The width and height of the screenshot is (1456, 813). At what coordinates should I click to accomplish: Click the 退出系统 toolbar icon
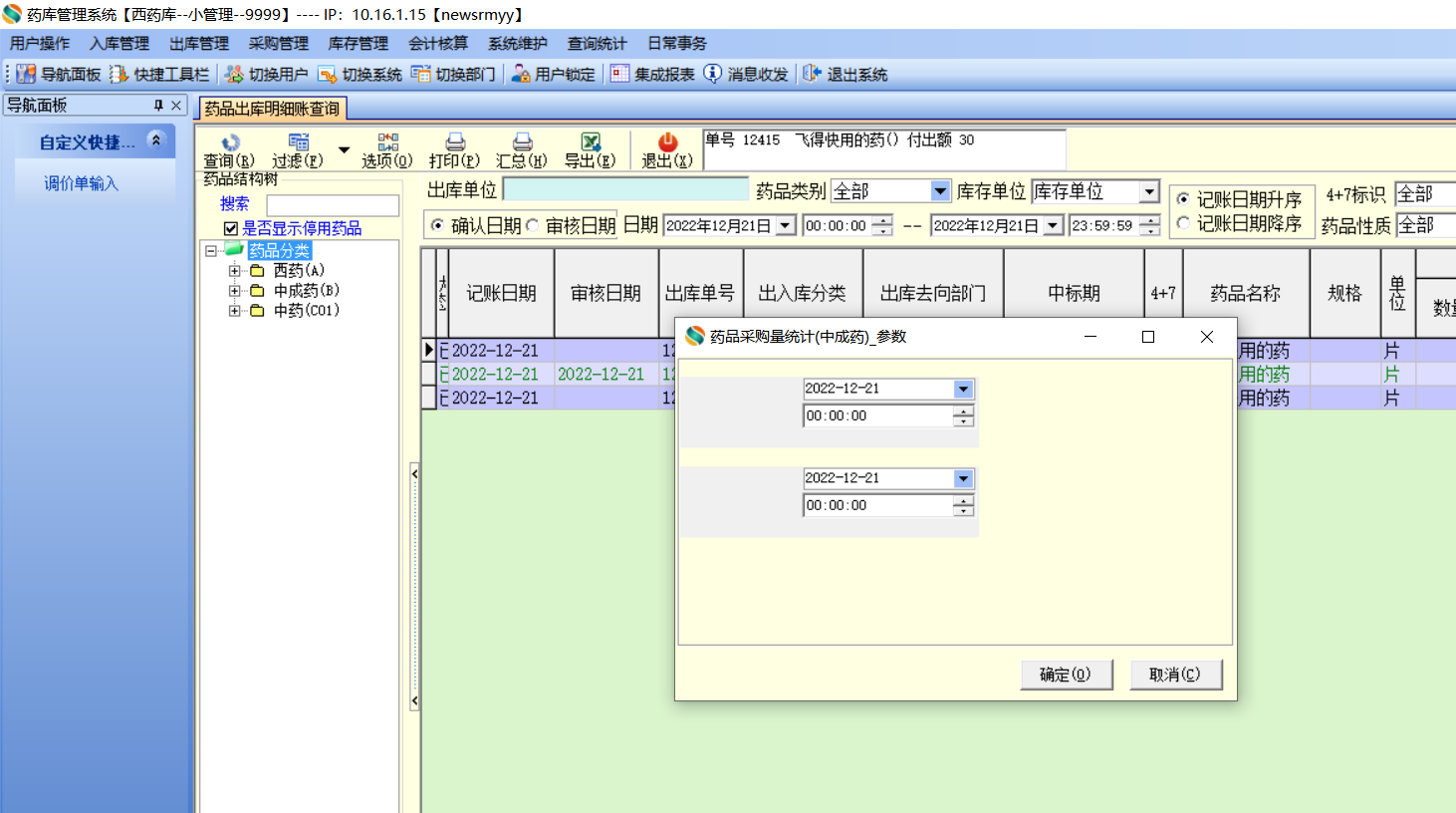point(845,75)
